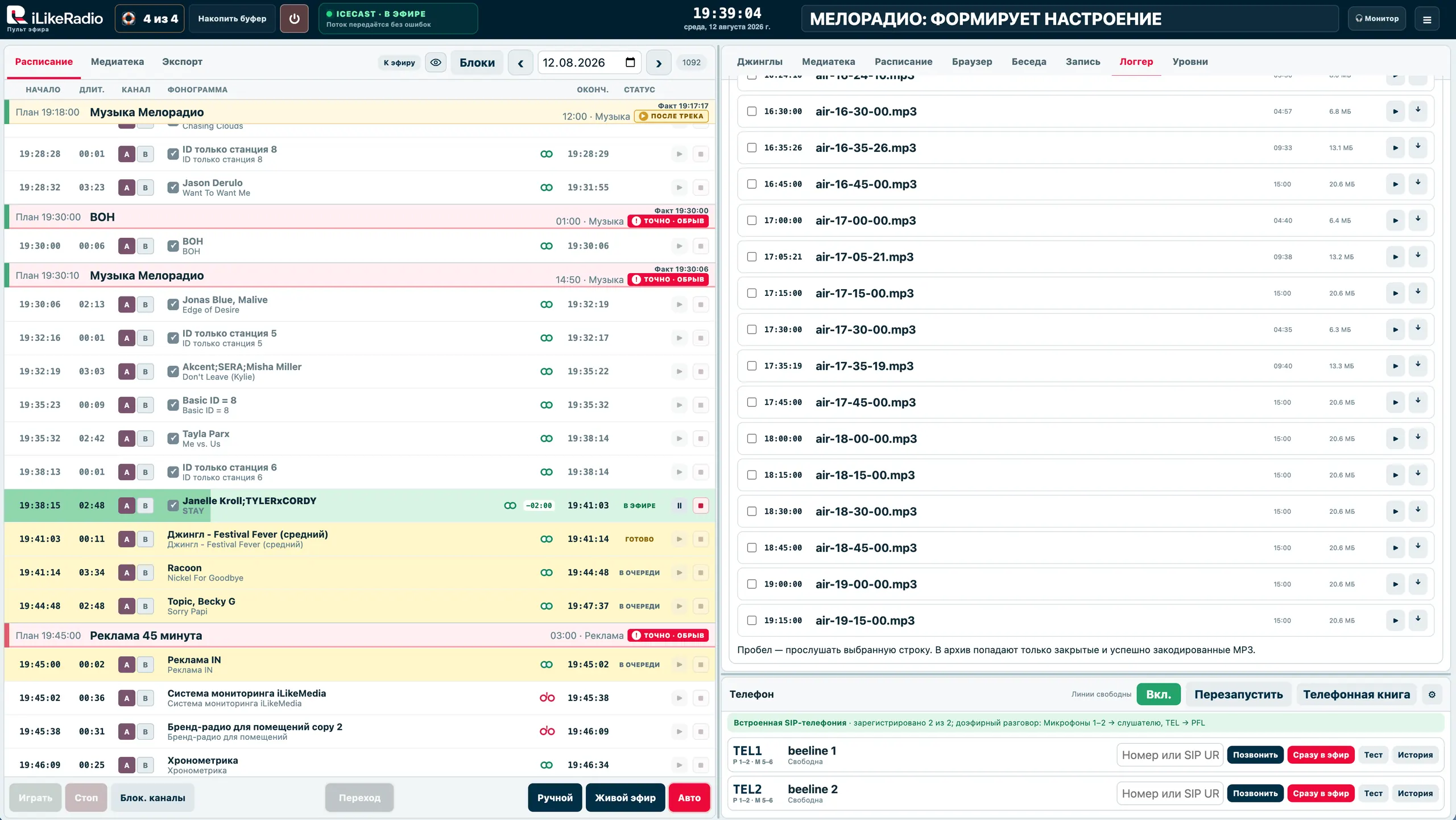Open the Монитор headphones button
This screenshot has height=820, width=1456.
point(1376,19)
